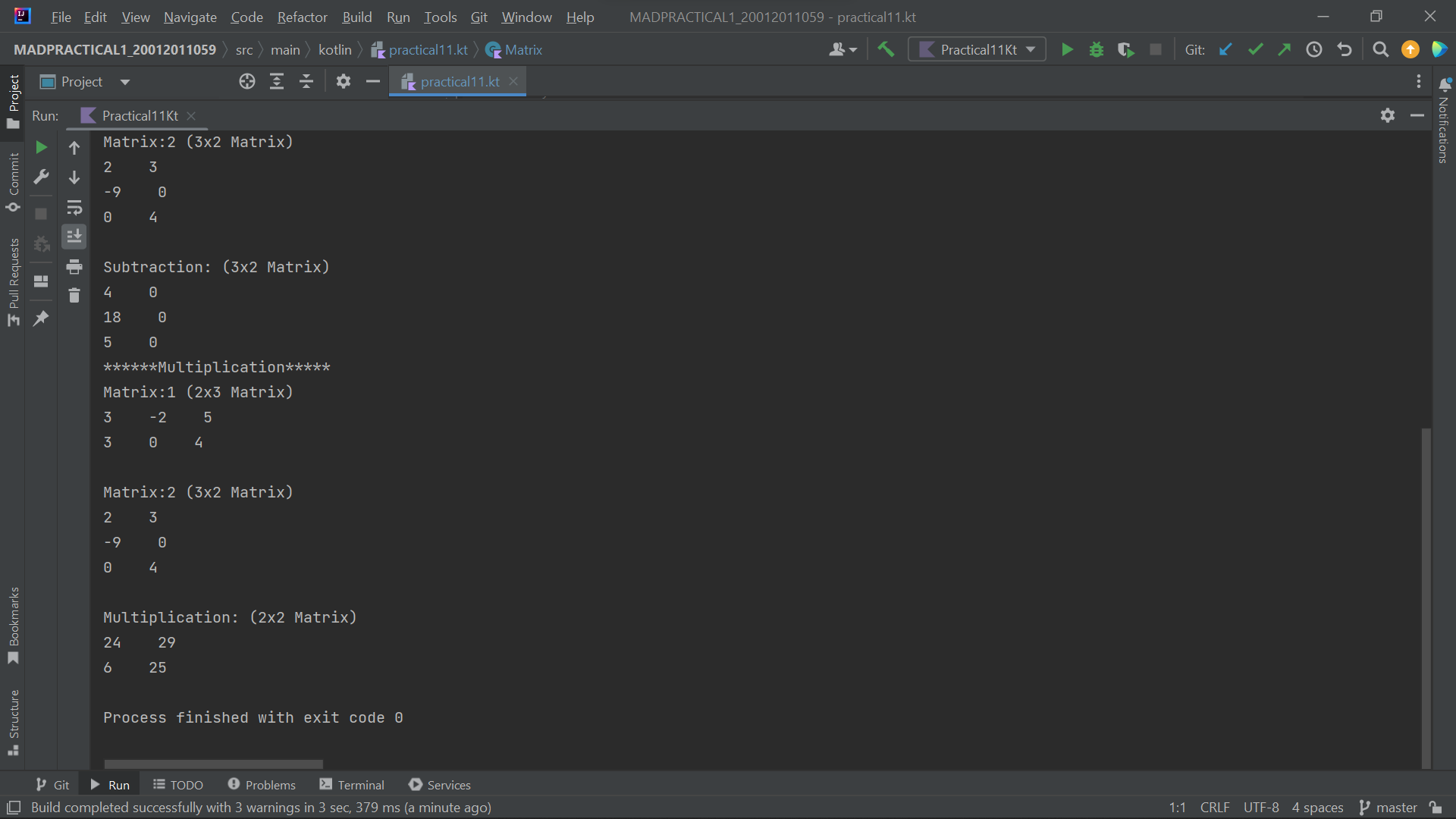Open the Refactor menu
Screen dimensions: 1456x819
[302, 17]
